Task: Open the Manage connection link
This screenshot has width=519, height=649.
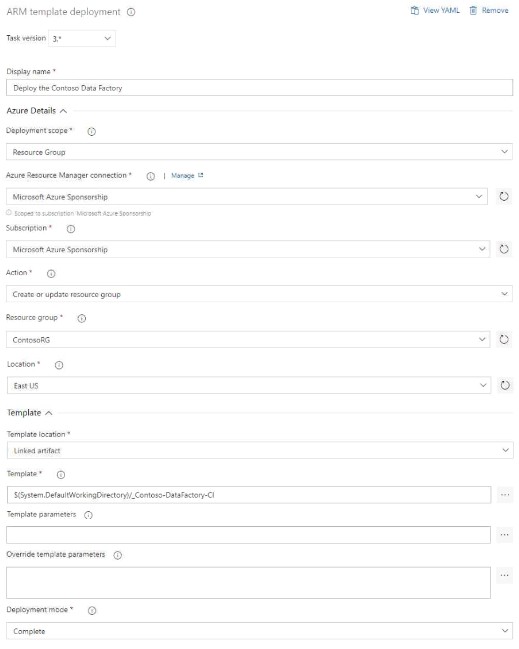Action: pos(187,175)
